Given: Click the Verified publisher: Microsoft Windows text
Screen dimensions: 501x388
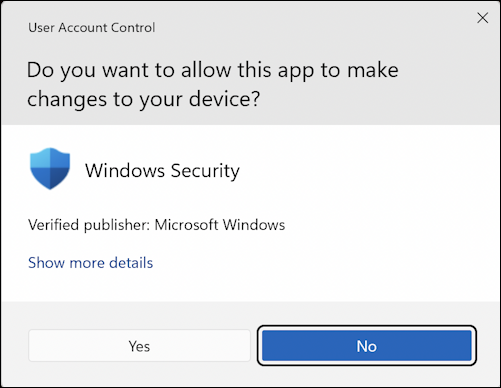Looking at the screenshot, I should [x=157, y=225].
